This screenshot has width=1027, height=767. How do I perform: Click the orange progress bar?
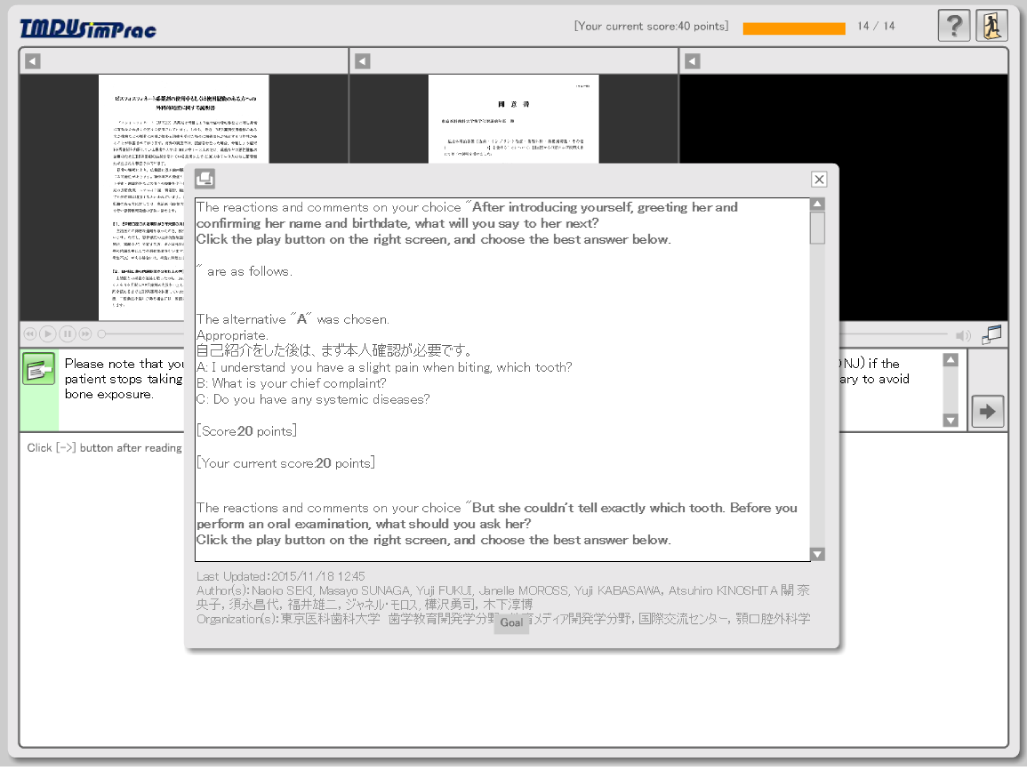(x=793, y=28)
